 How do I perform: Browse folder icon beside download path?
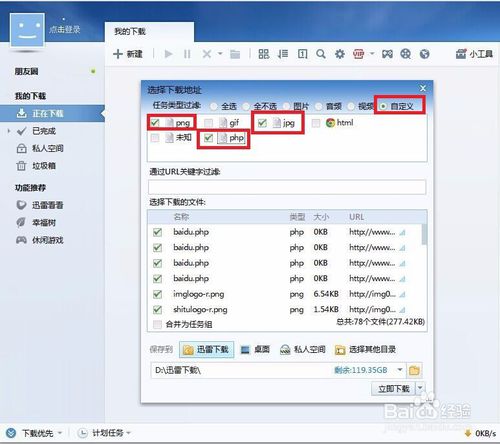(414, 370)
